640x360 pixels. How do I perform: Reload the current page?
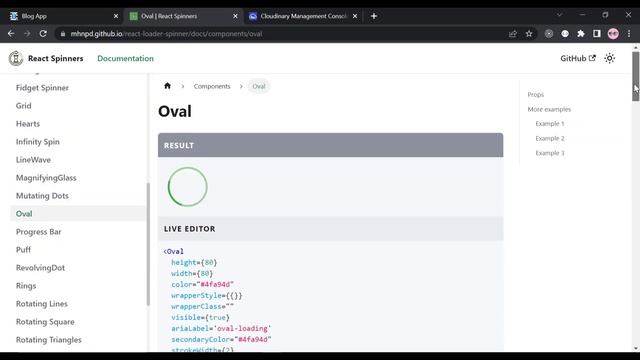43,34
